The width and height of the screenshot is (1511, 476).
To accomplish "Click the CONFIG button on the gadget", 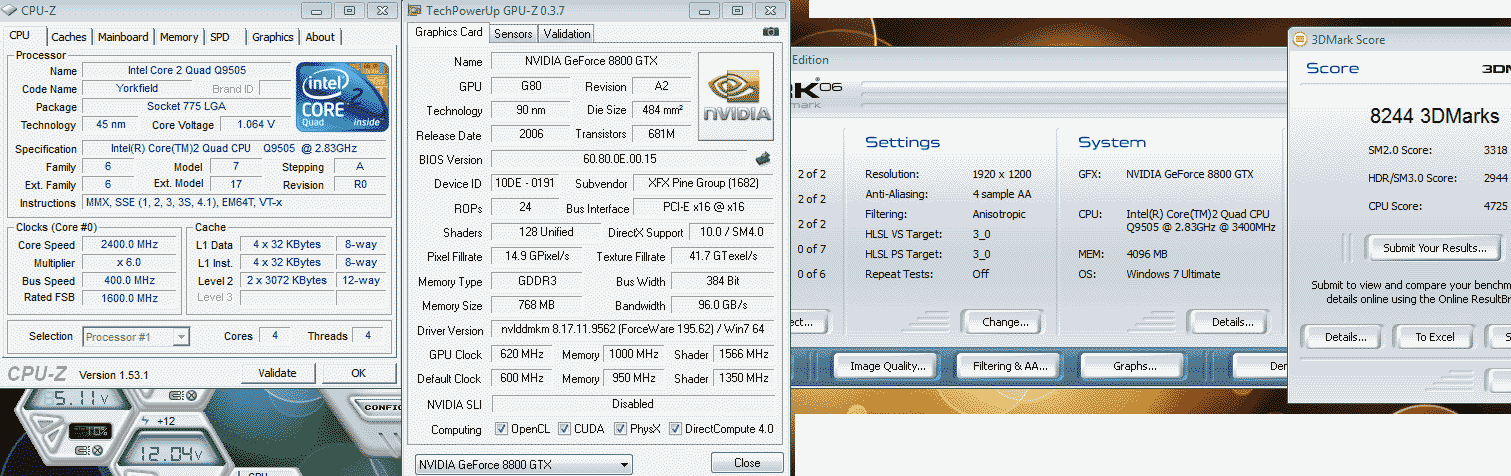I will click(382, 407).
